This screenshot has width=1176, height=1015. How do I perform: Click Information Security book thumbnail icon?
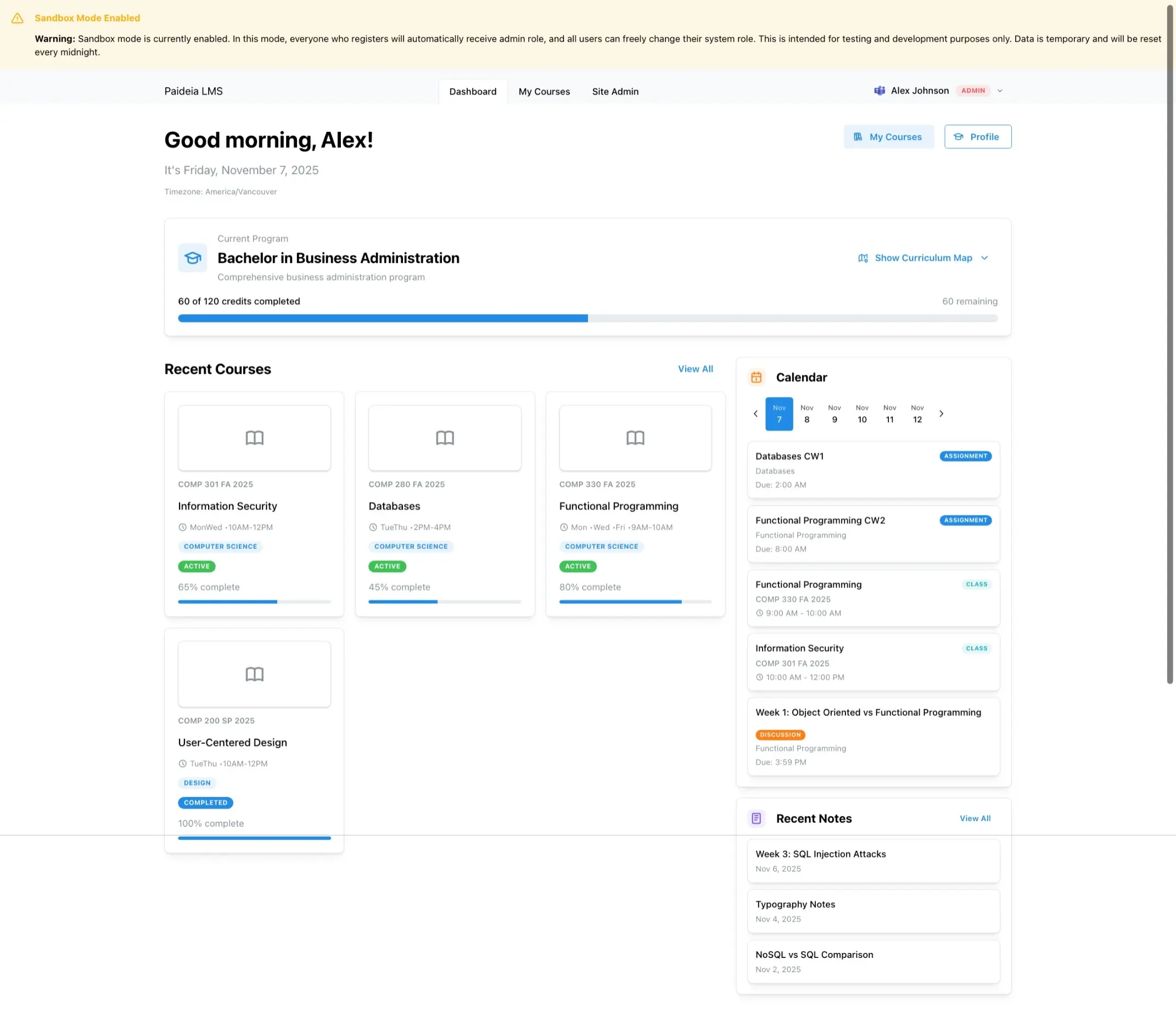pos(254,438)
